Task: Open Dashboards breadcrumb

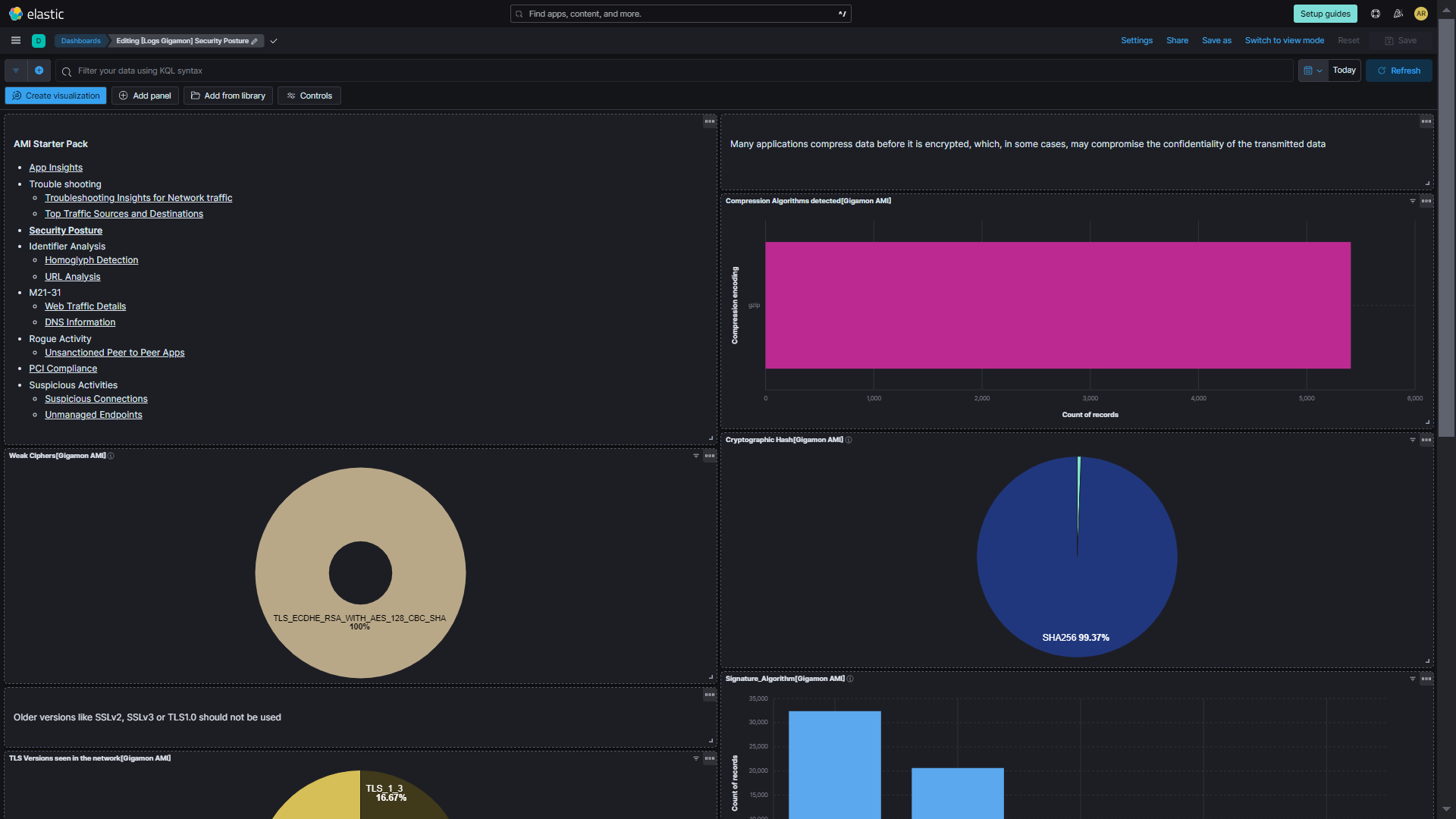Action: pyautogui.click(x=80, y=41)
